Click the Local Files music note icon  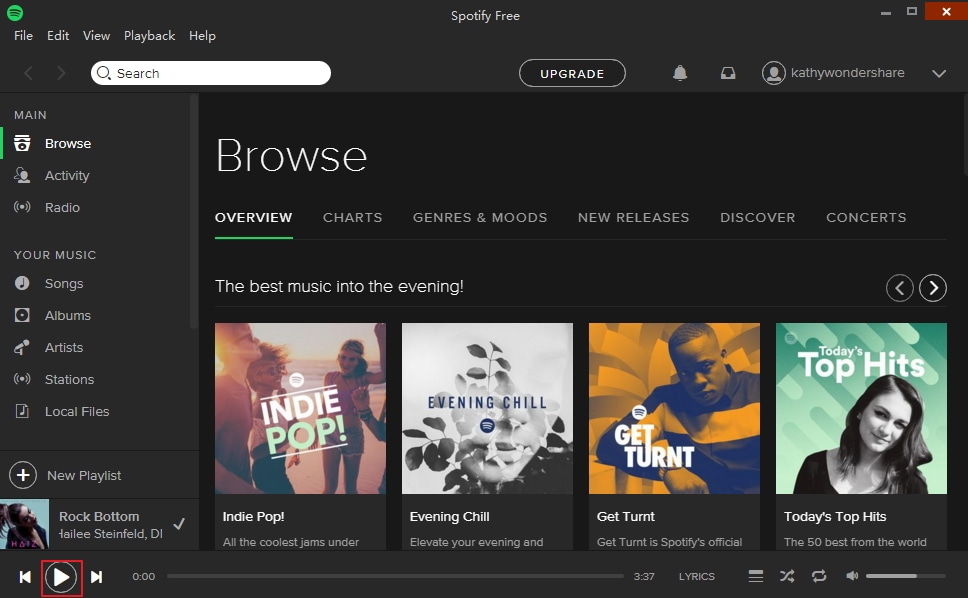pos(22,411)
